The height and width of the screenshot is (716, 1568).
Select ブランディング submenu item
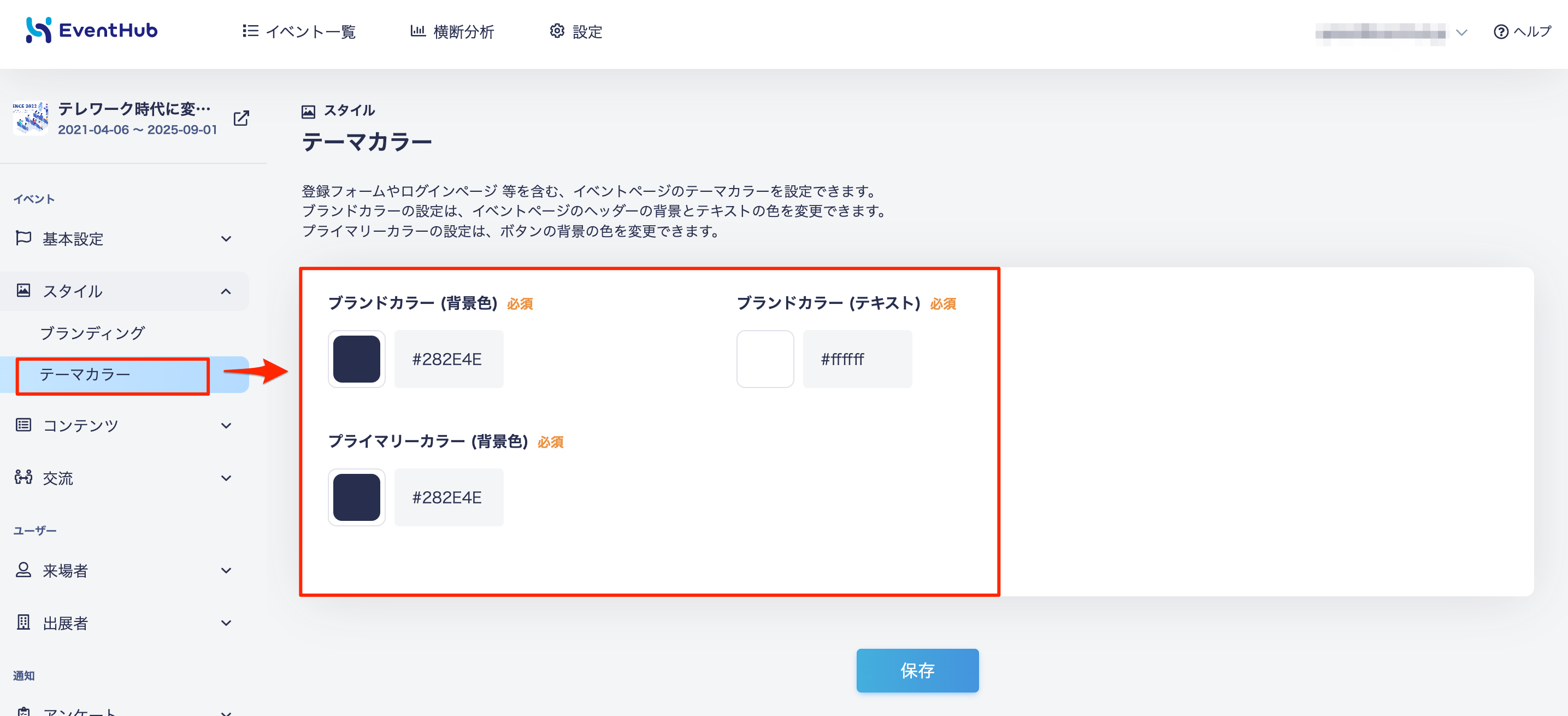(92, 333)
